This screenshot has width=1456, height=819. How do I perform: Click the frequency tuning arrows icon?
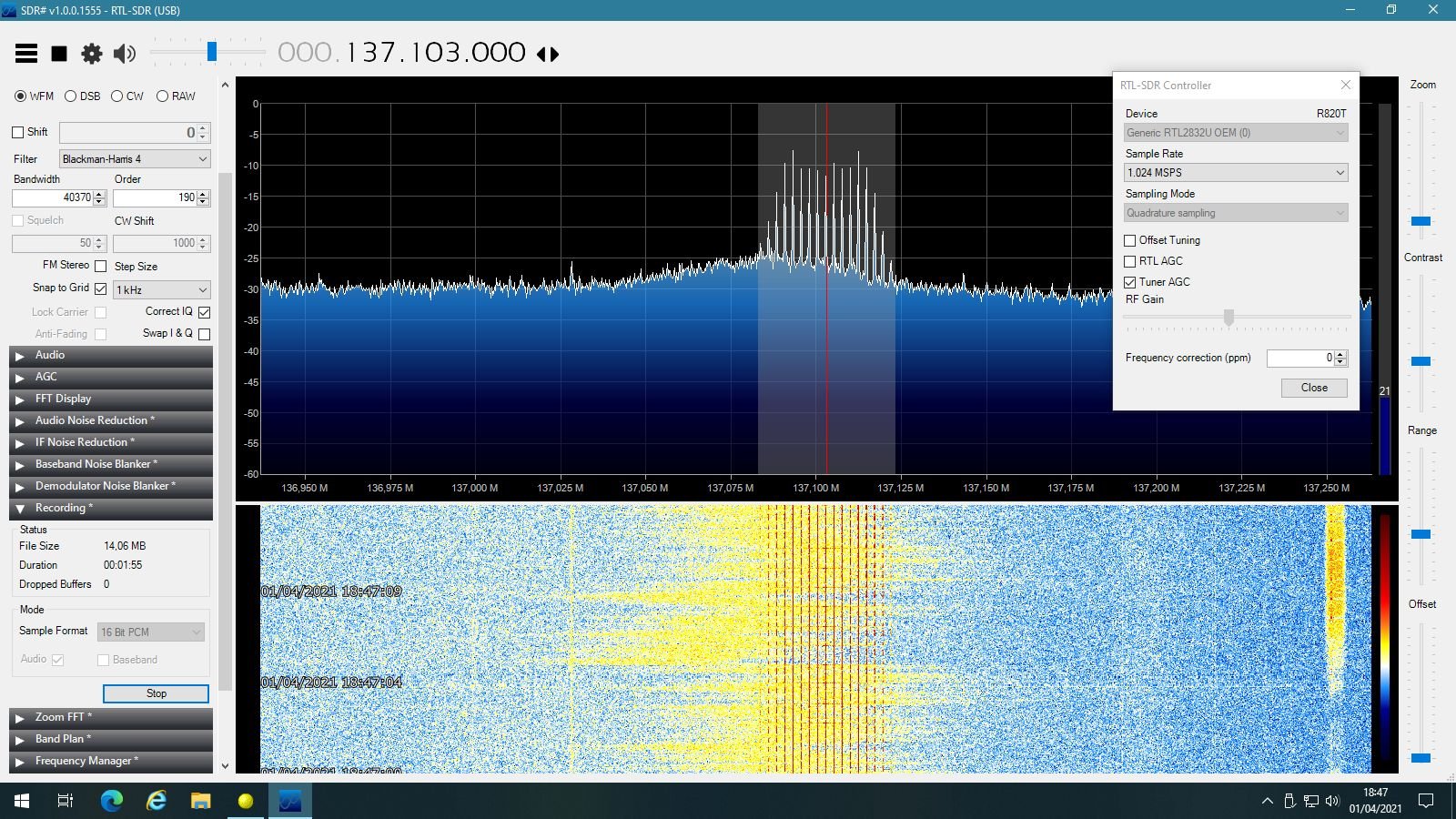coord(548,54)
